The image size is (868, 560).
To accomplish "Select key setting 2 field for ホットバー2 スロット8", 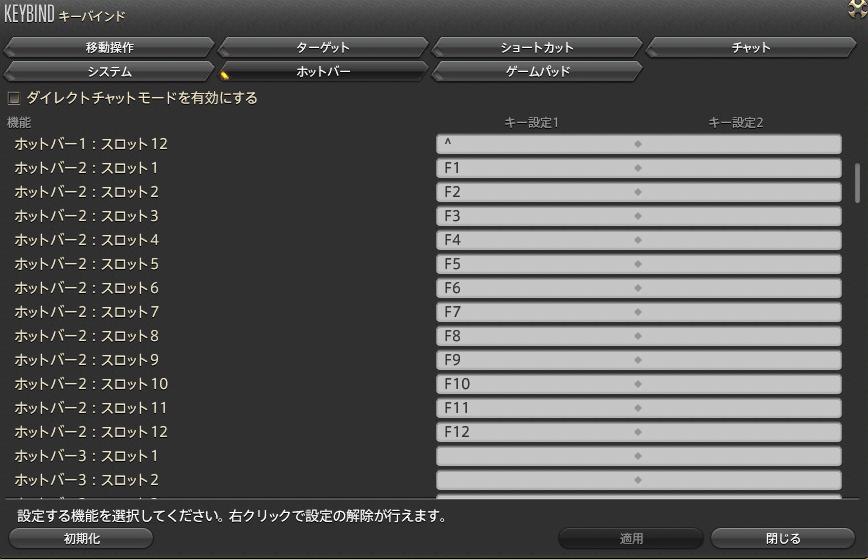I will point(740,336).
